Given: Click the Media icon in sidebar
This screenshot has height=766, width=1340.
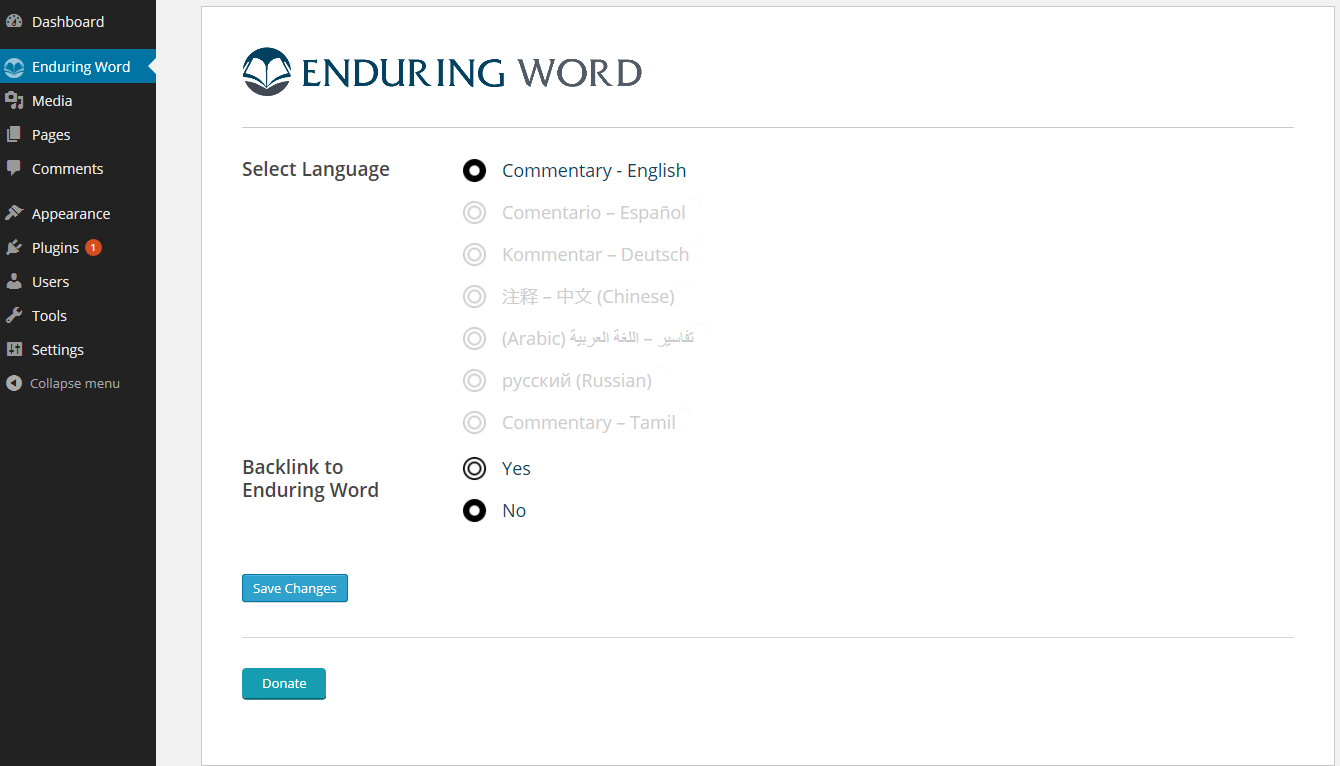Looking at the screenshot, I should coord(14,101).
